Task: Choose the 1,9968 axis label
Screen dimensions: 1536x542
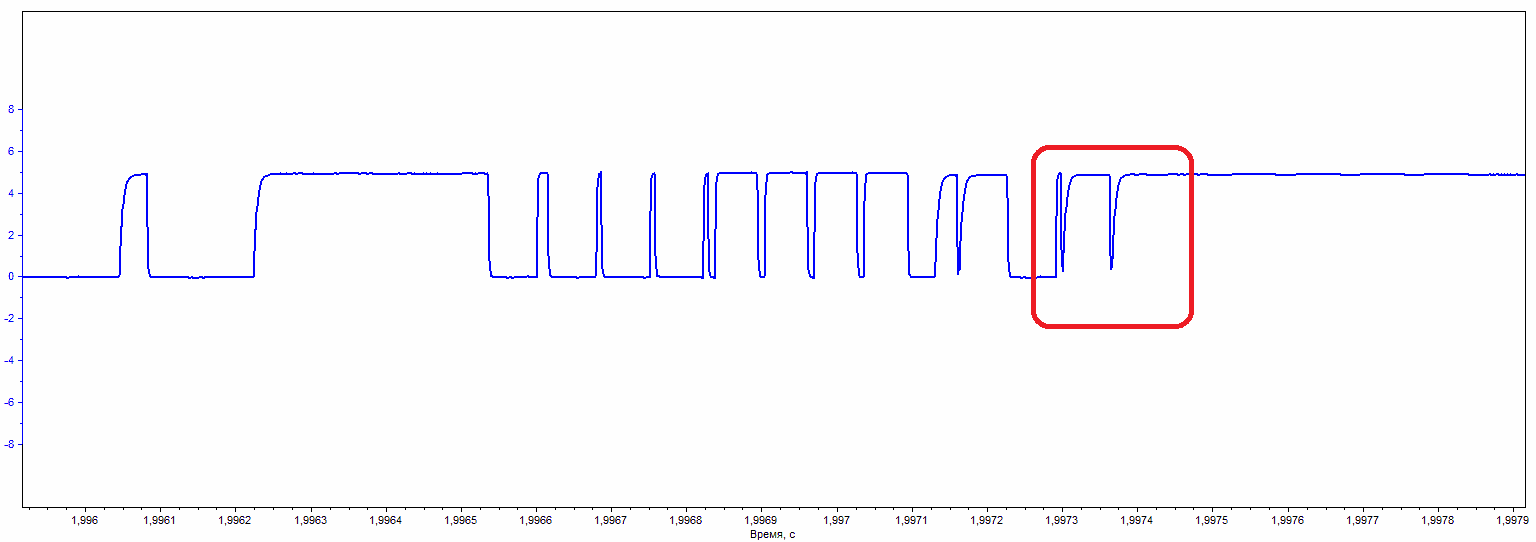Action: point(686,521)
